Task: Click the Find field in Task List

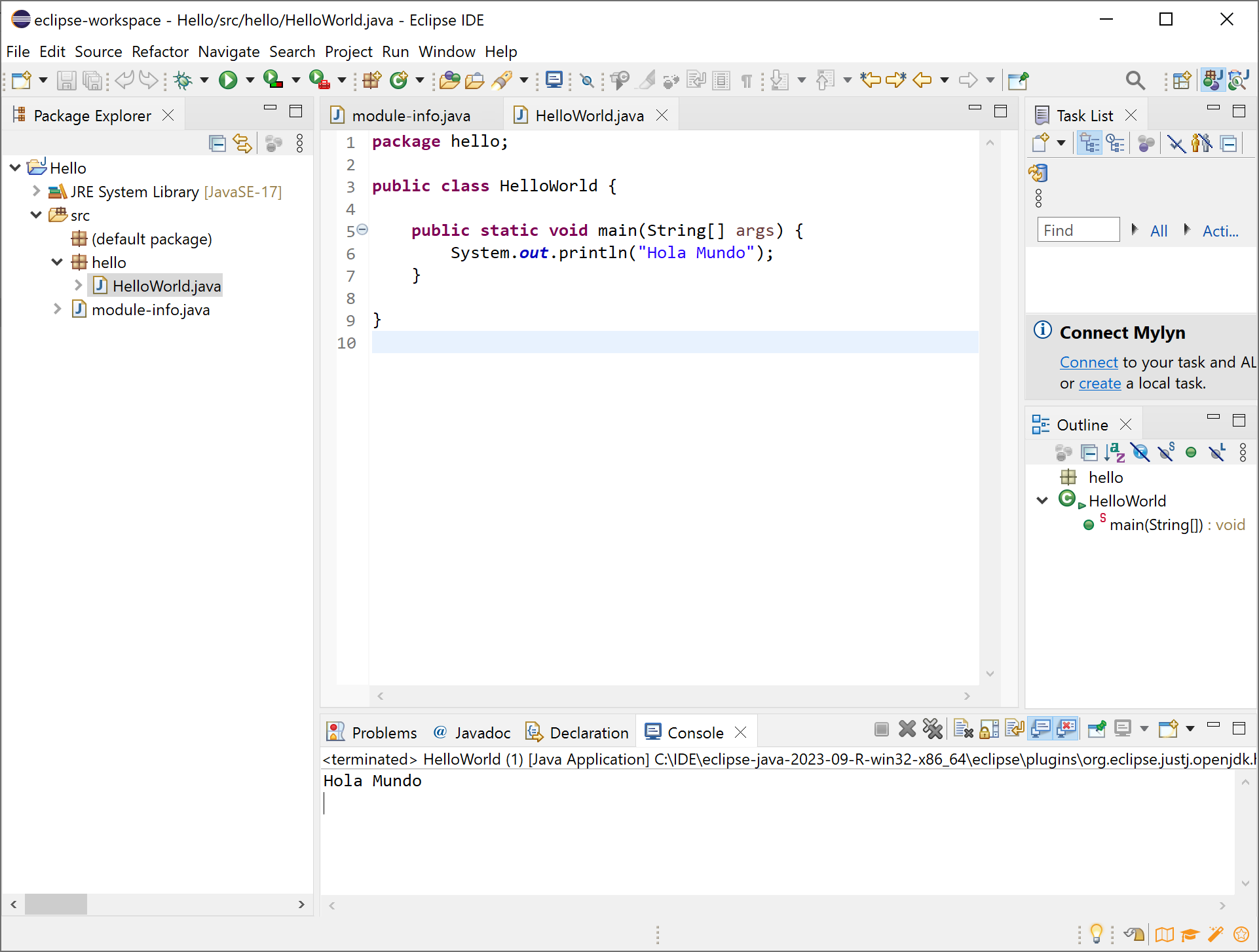Action: 1078,230
